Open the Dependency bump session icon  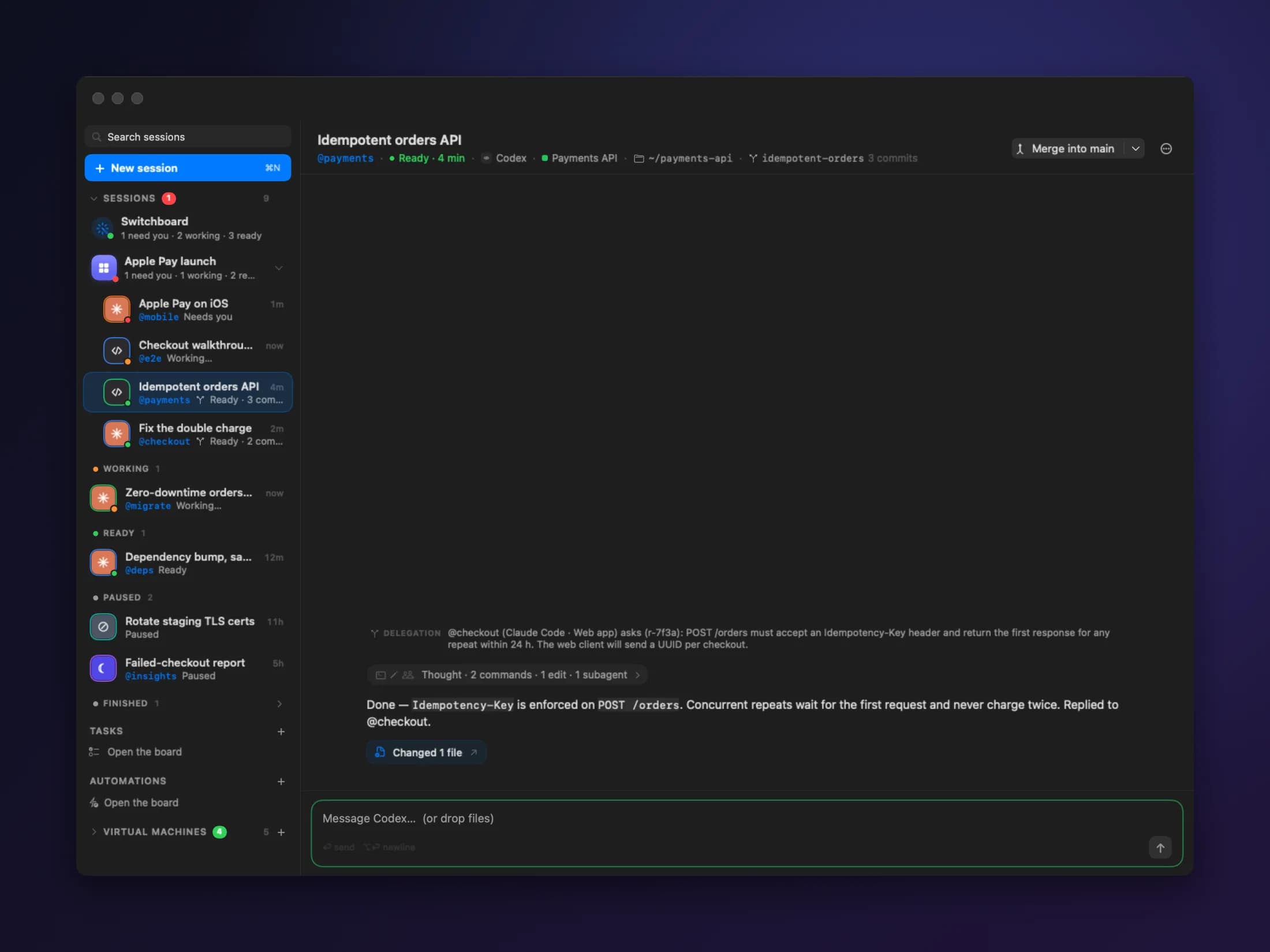click(103, 562)
